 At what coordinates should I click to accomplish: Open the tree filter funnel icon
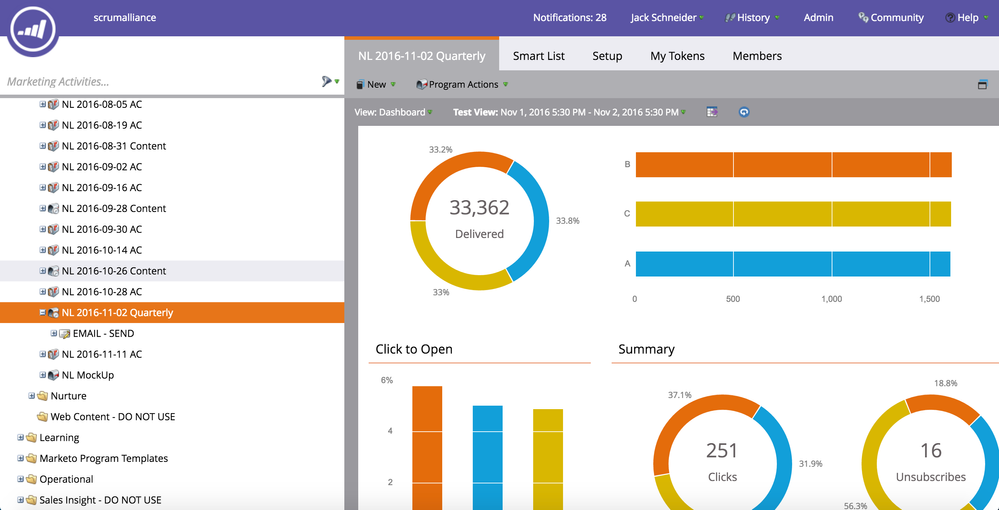[327, 82]
